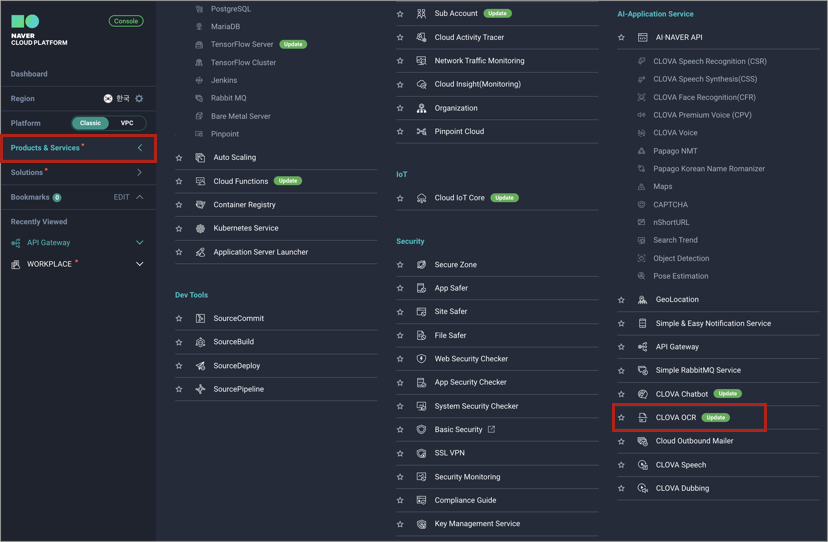Viewport: 828px width, 542px height.
Task: Open the CAPTCHA API entry
Action: tap(670, 204)
